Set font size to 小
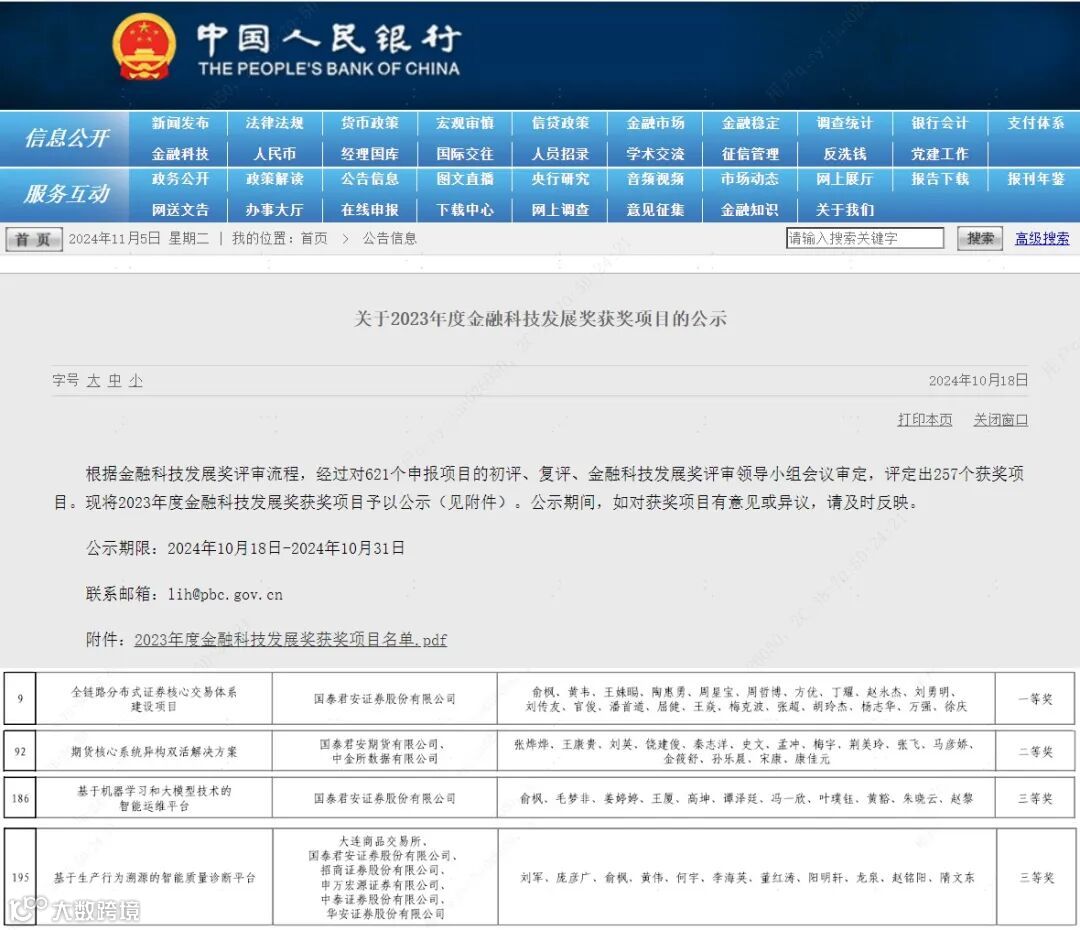Image resolution: width=1080 pixels, height=930 pixels. 136,380
